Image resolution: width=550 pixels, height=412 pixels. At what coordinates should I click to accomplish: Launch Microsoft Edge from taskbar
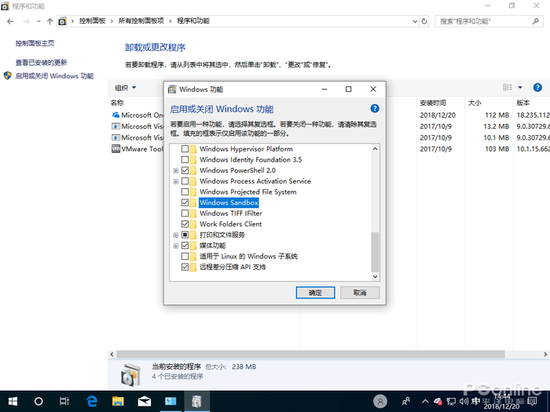(x=92, y=401)
